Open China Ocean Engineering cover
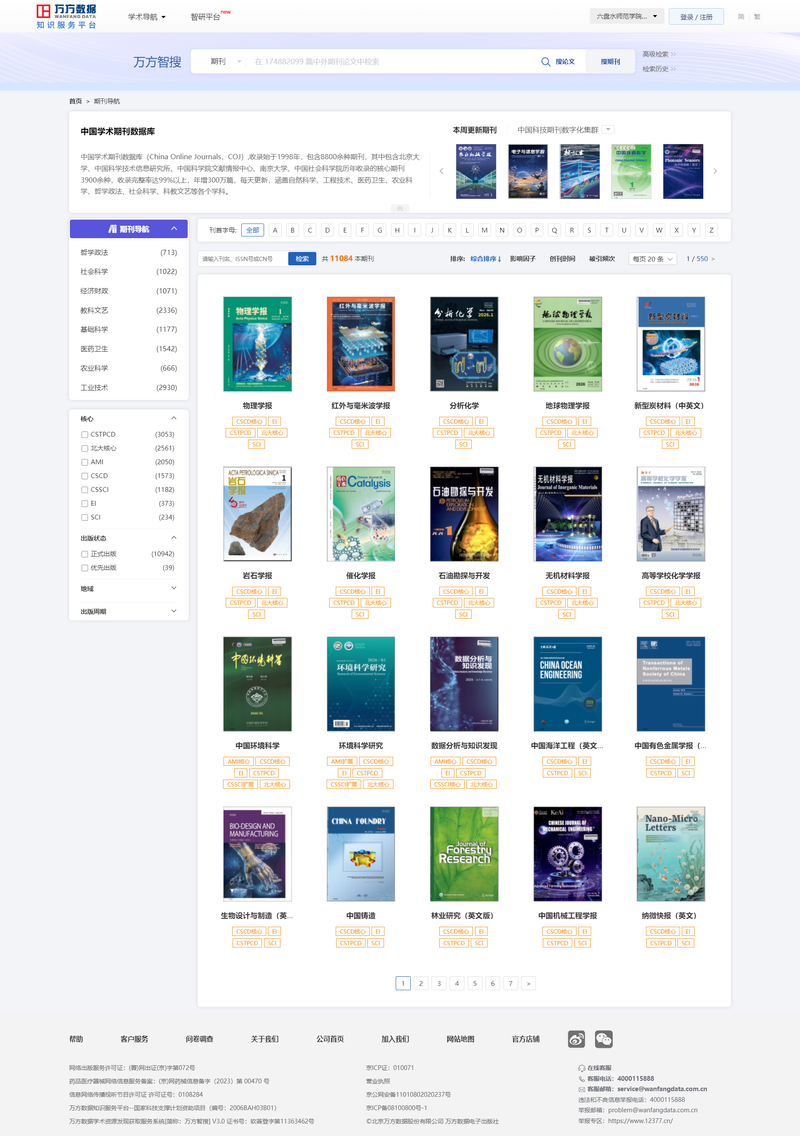 (x=567, y=684)
